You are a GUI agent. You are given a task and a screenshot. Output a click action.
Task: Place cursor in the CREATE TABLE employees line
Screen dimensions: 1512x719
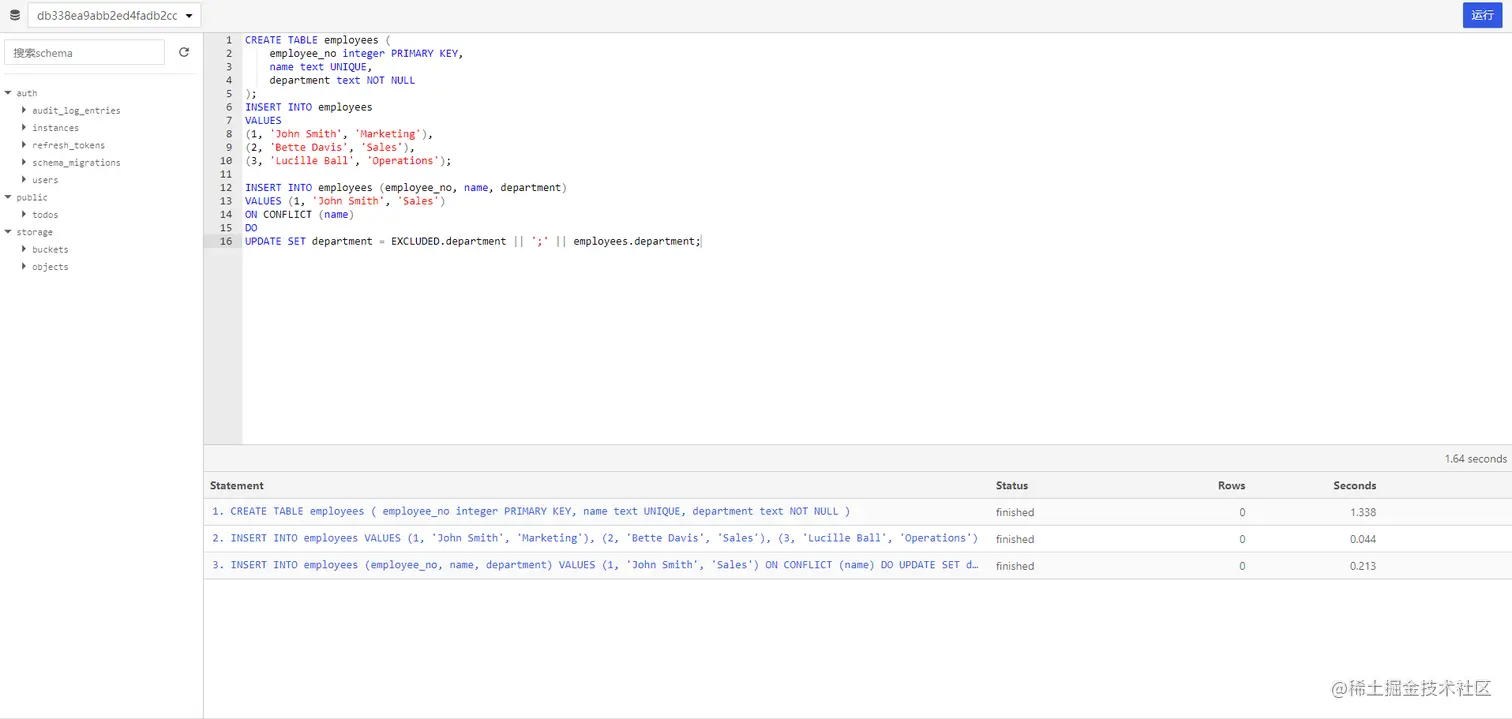coord(317,40)
